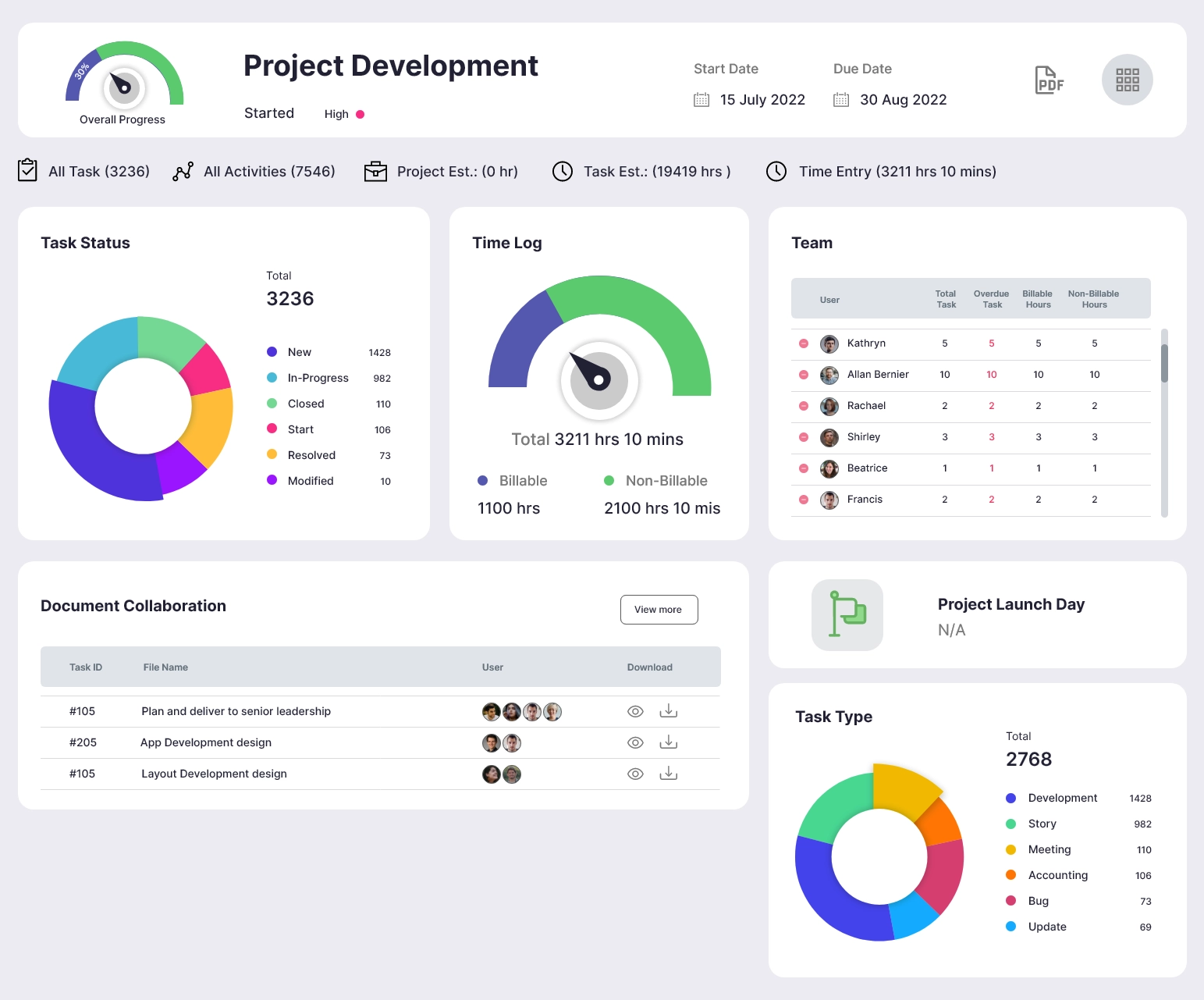Click the Resolved status color dot

(x=272, y=454)
